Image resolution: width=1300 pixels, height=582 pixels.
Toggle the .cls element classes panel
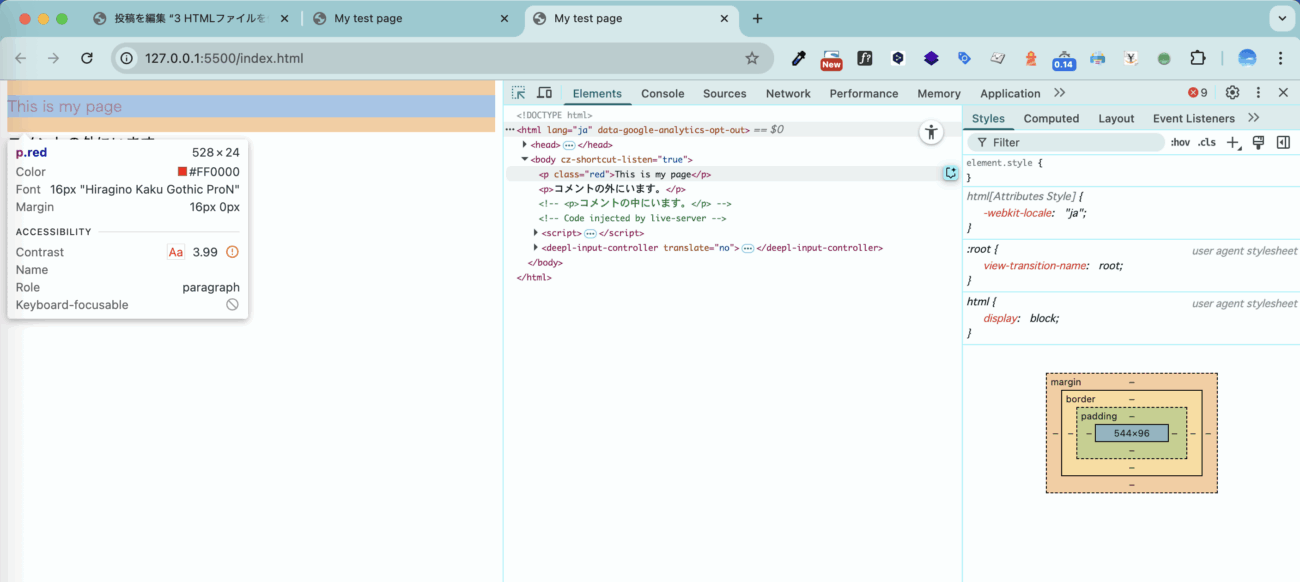click(x=1207, y=143)
